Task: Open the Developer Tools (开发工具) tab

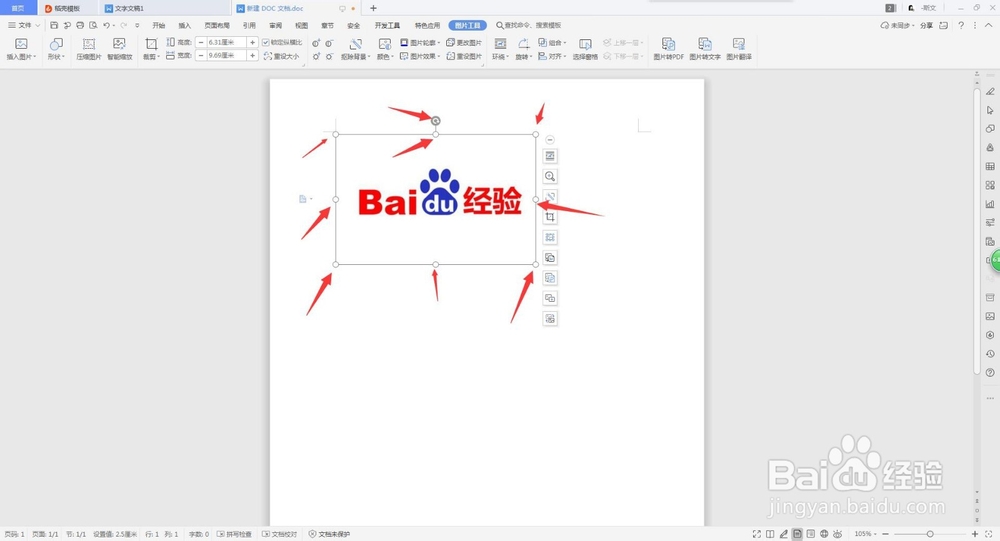Action: pyautogui.click(x=387, y=26)
